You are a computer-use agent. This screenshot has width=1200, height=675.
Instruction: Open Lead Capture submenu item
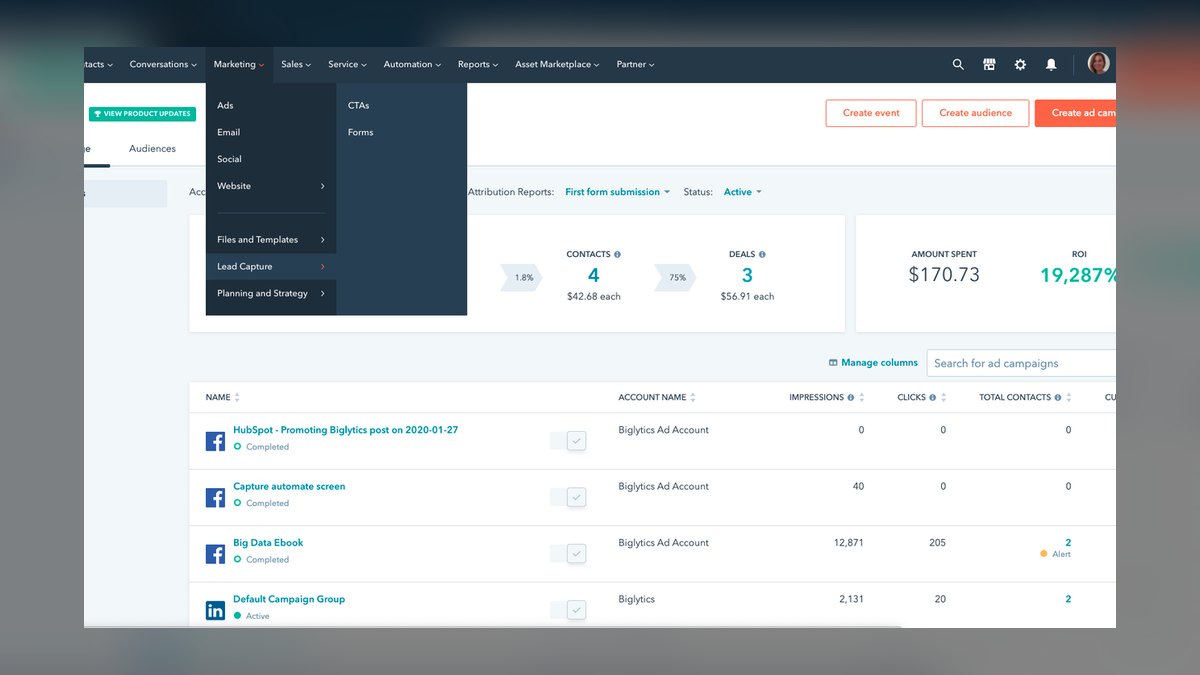[x=271, y=267]
